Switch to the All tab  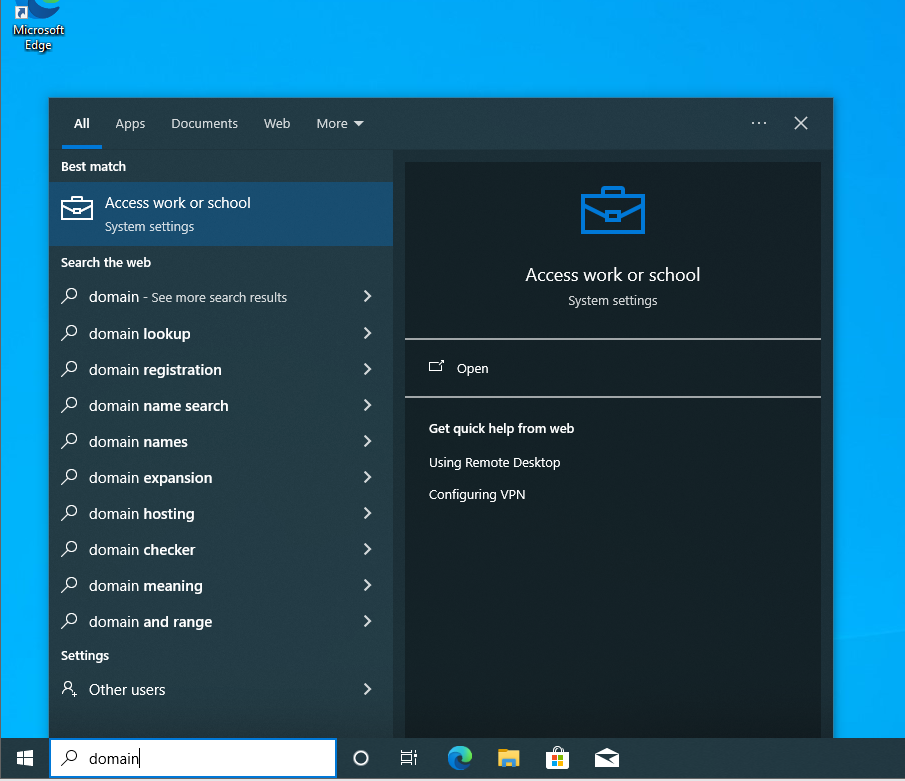click(81, 124)
